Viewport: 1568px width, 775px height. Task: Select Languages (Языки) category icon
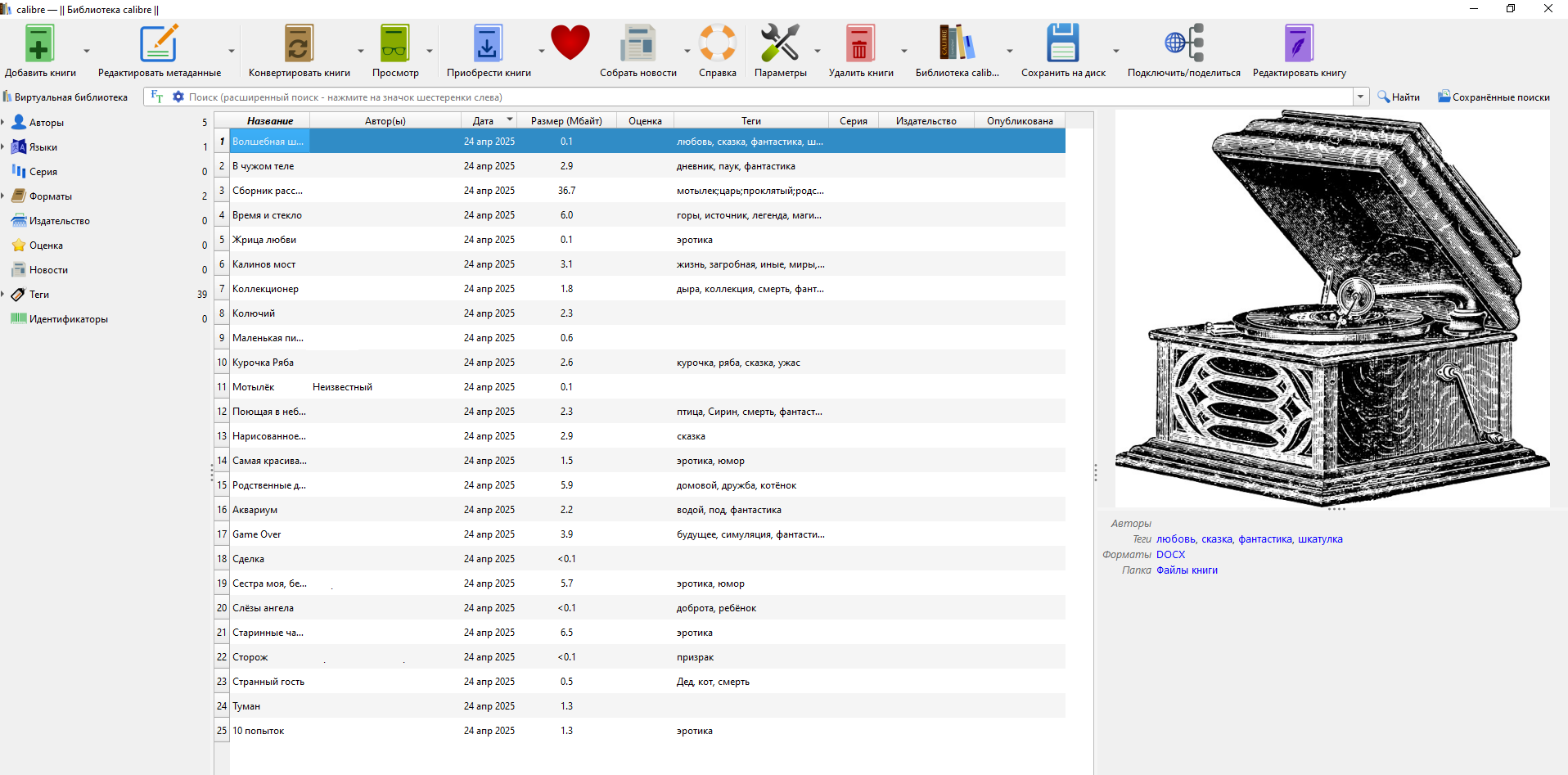[19, 146]
